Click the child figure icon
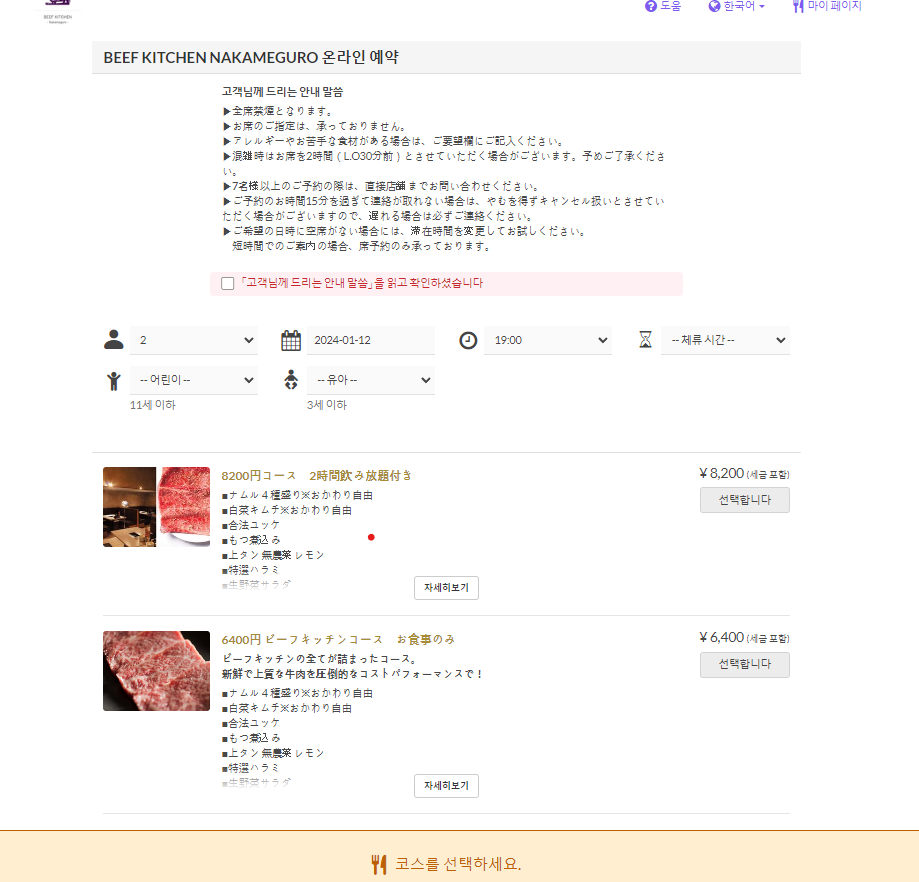The height and width of the screenshot is (882, 919). pos(114,381)
